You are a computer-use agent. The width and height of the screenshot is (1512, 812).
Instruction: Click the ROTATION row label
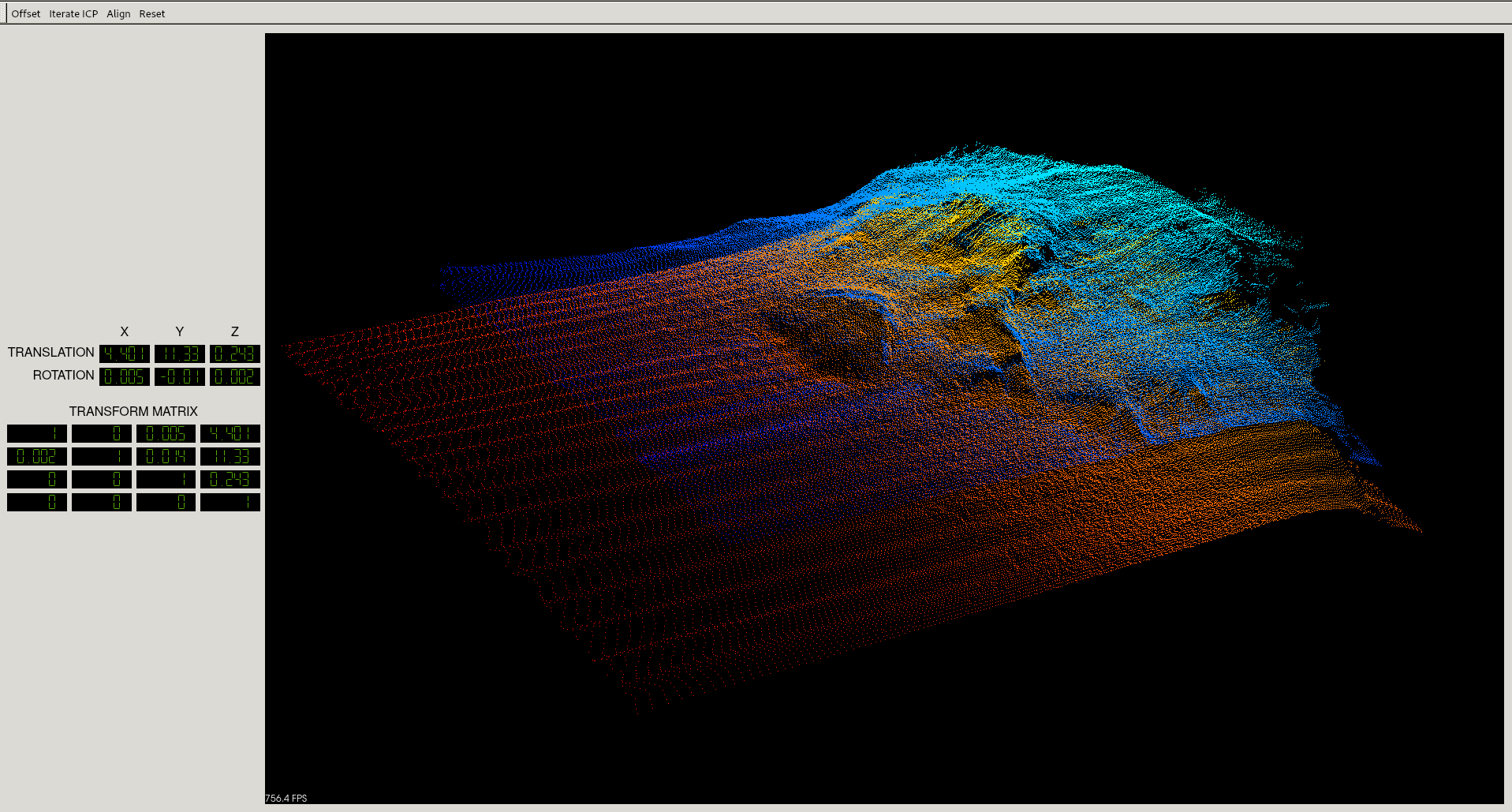tap(63, 375)
